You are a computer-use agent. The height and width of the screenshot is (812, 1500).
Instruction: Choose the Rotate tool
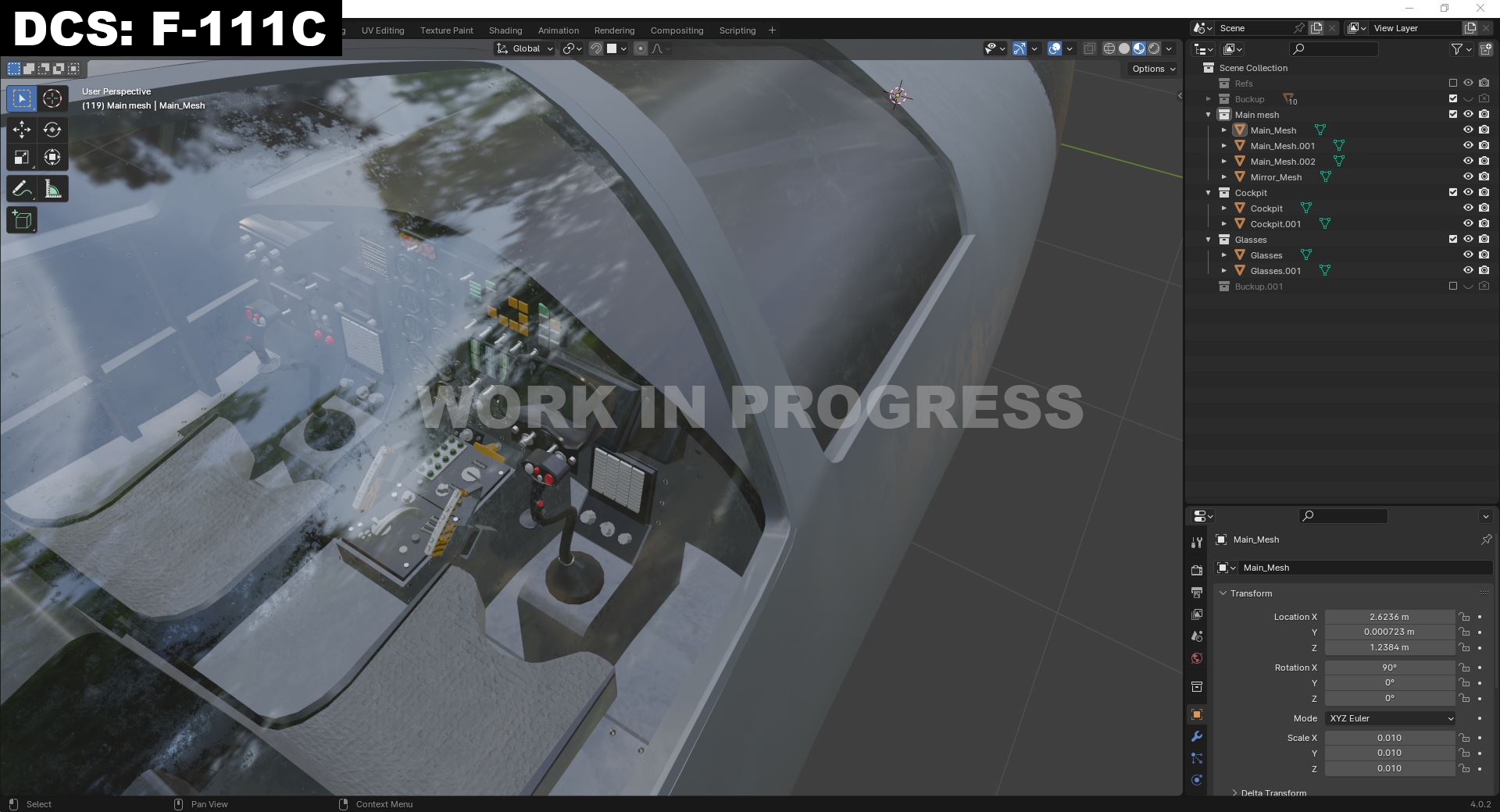(x=52, y=130)
